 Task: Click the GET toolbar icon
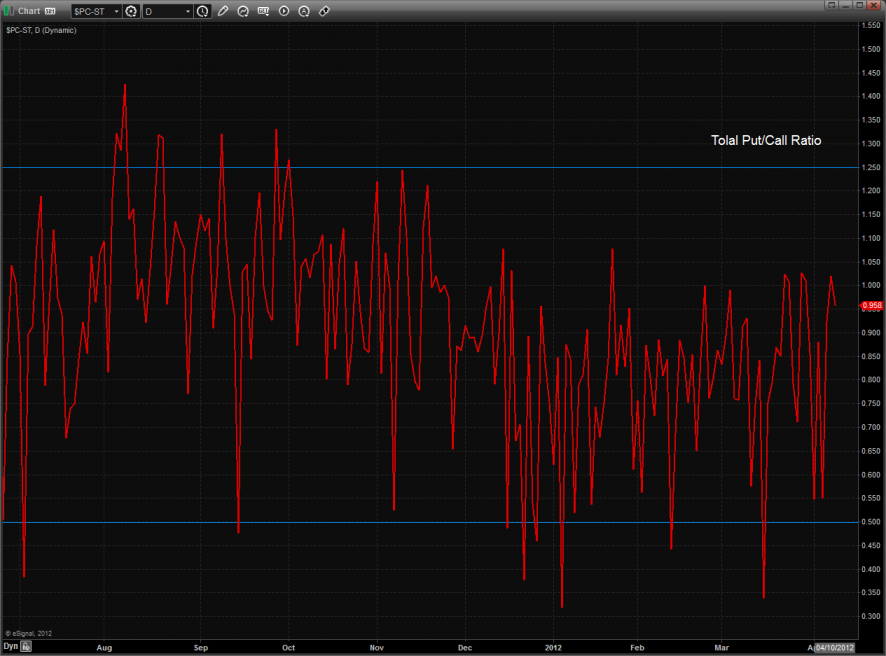click(263, 11)
